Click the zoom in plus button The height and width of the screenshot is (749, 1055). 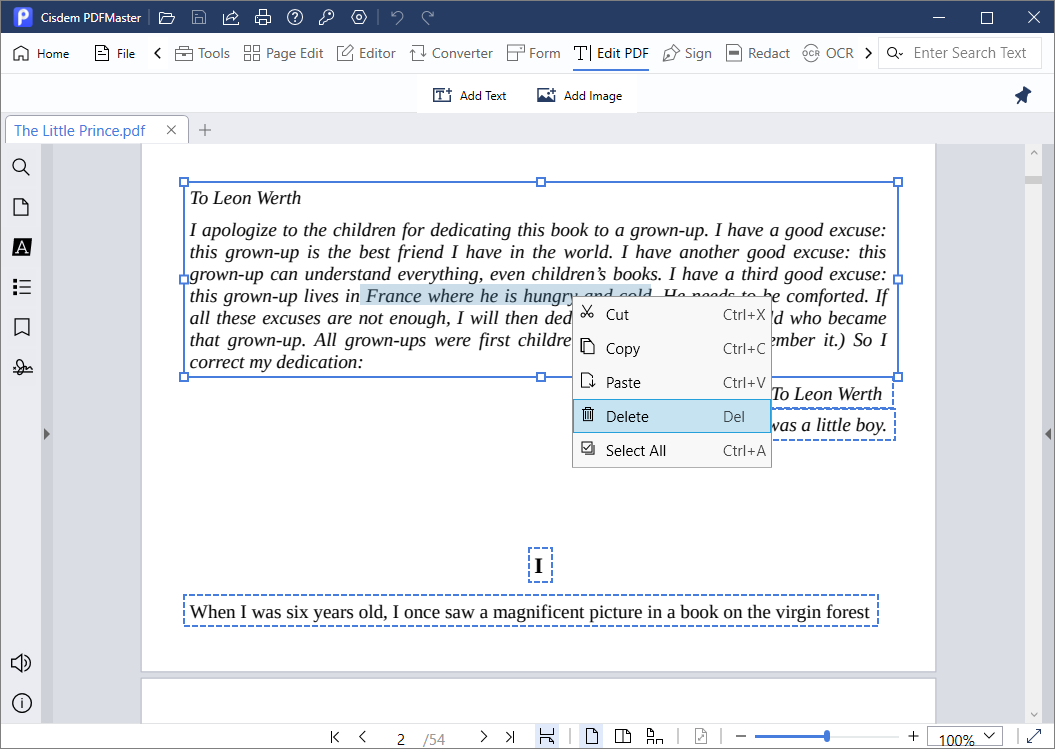(913, 737)
